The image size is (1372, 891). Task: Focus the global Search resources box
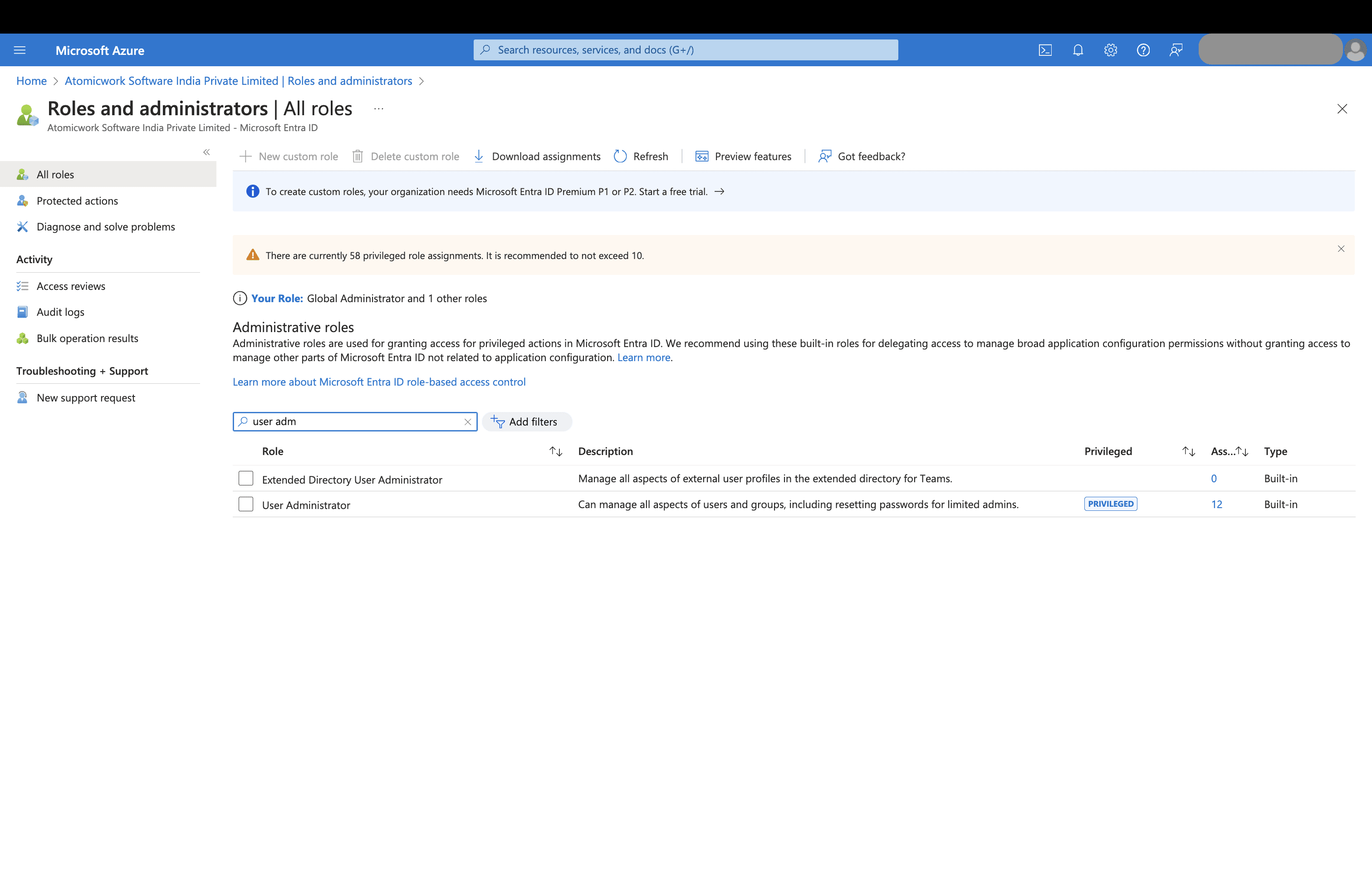pos(686,50)
